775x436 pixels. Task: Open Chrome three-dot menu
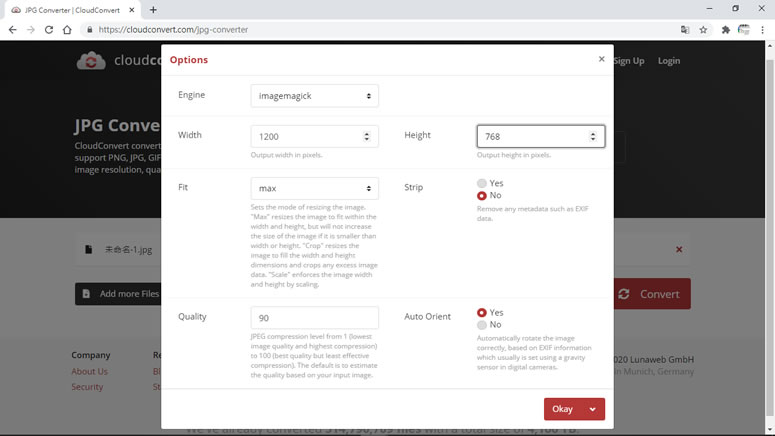763,30
